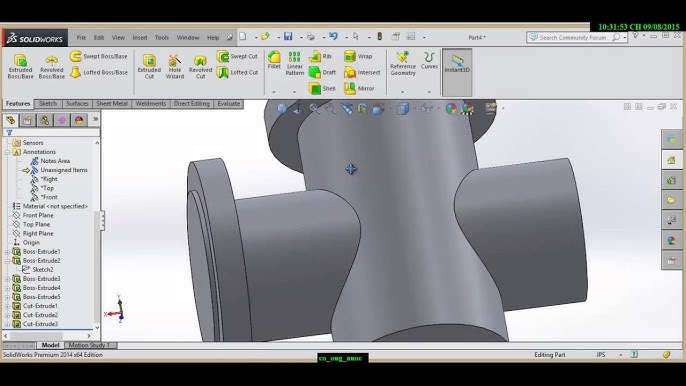Open the View menu

[x=118, y=38]
